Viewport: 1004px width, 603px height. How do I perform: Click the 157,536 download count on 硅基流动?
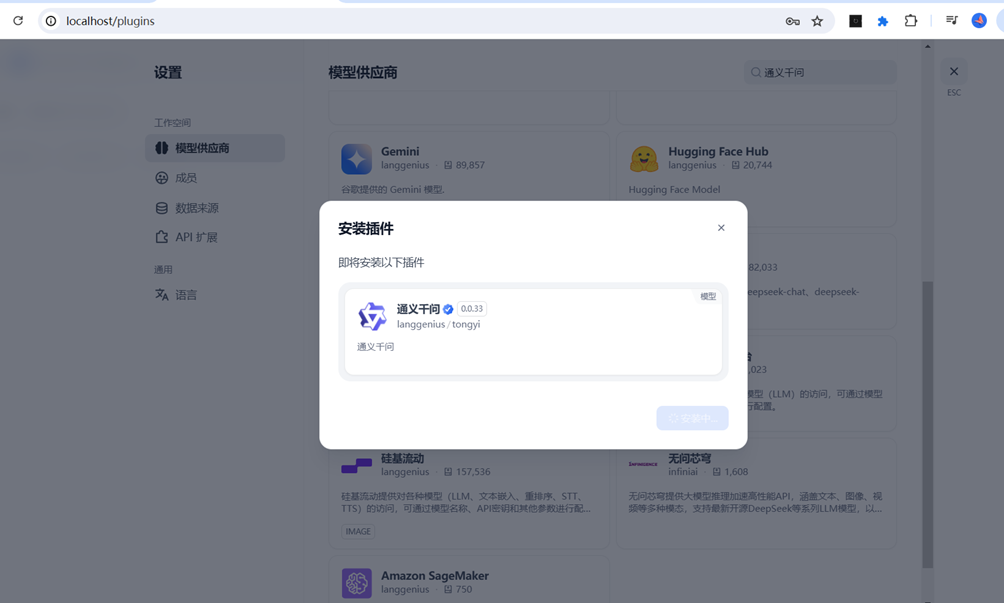473,472
